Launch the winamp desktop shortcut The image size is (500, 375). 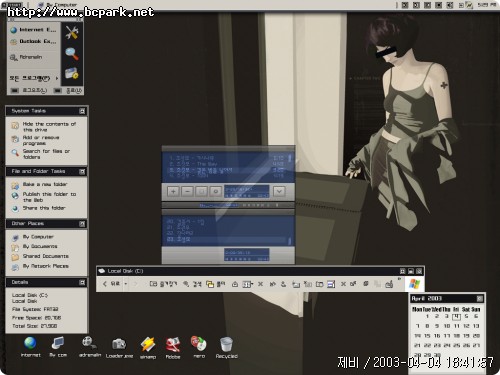click(148, 348)
